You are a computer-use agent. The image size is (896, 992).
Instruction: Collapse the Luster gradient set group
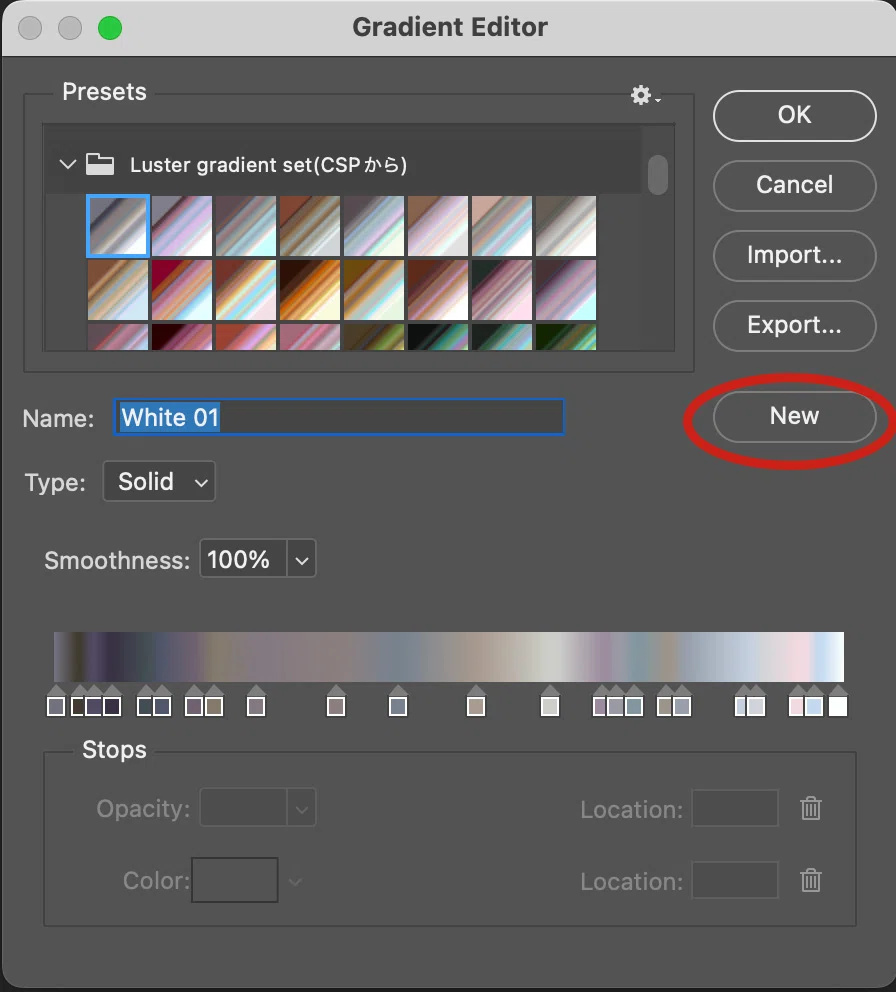tap(67, 164)
